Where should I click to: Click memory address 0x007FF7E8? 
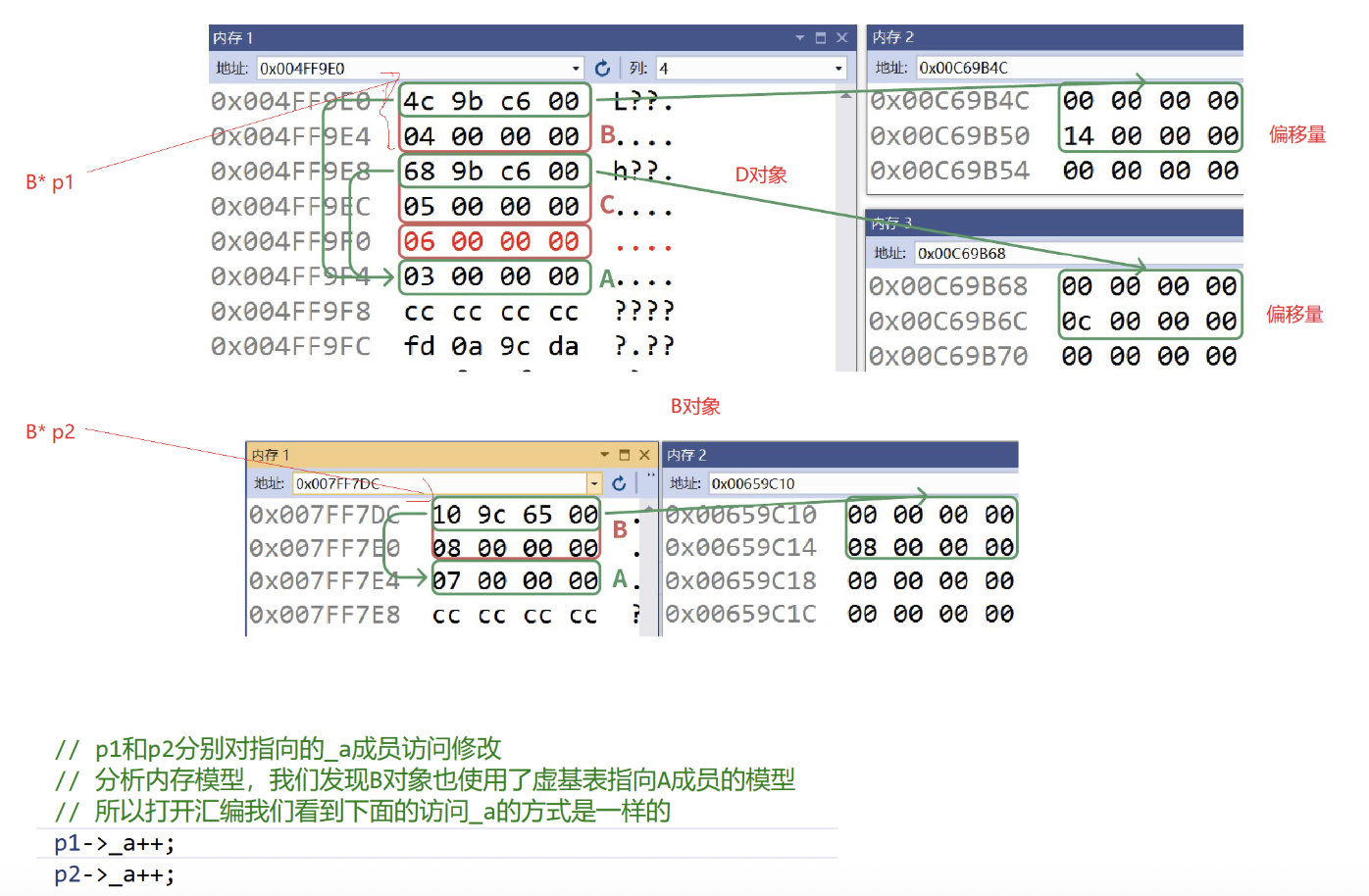pos(325,614)
